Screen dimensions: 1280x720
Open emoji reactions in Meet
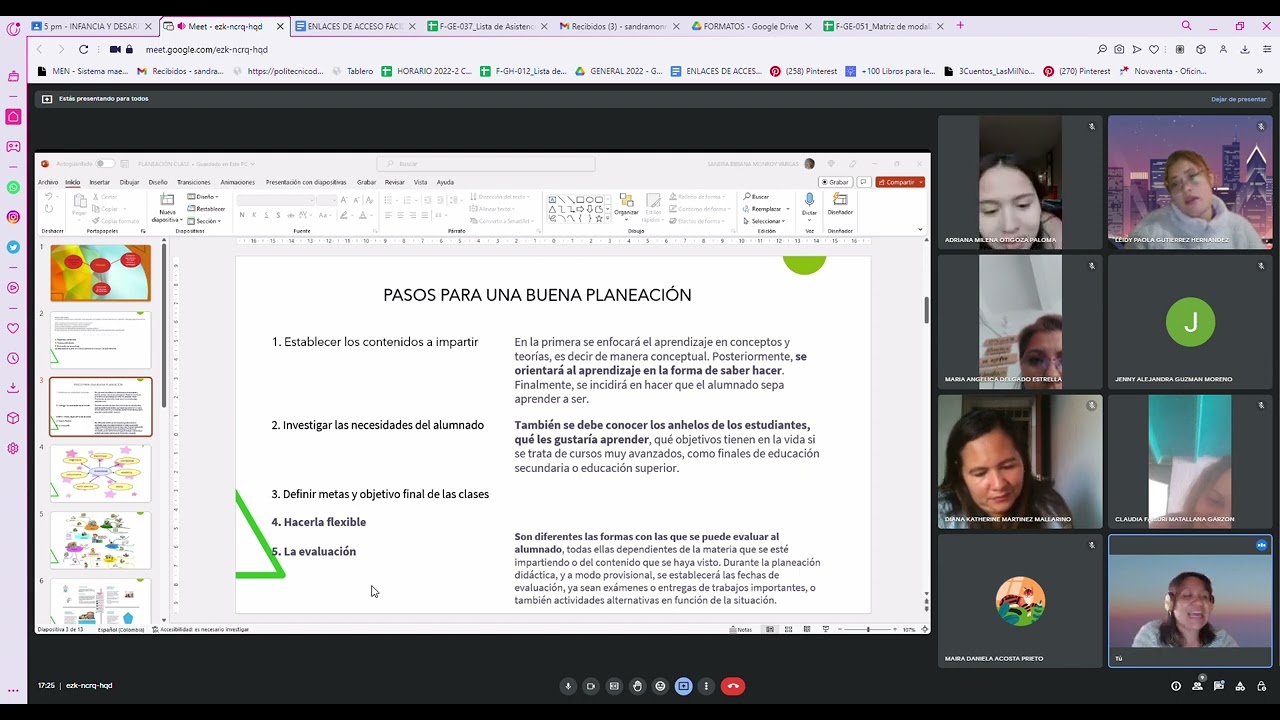click(x=660, y=686)
